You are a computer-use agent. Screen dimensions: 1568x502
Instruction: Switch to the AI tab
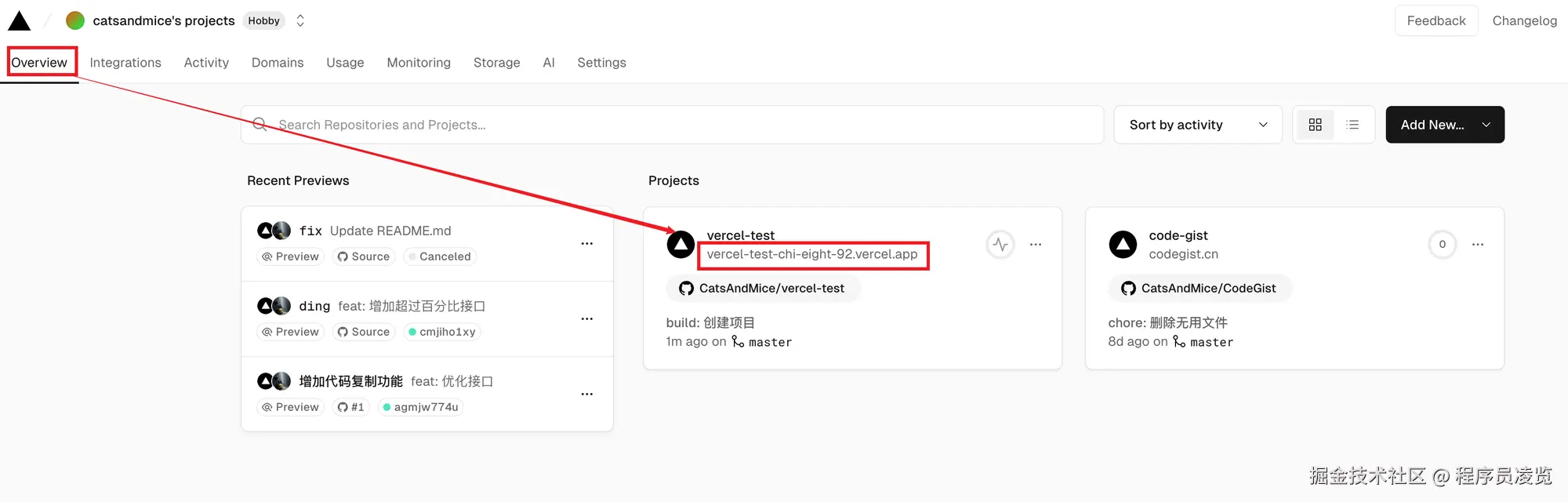(549, 63)
